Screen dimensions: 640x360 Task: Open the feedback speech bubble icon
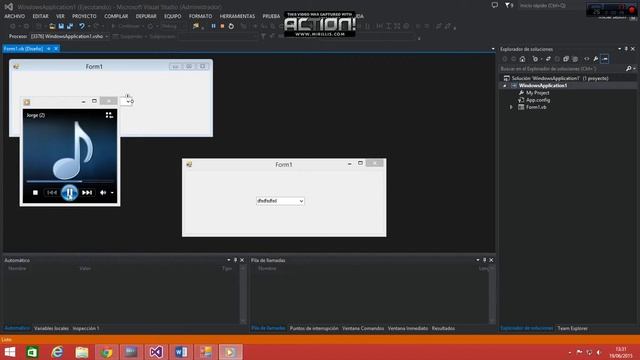pyautogui.click(x=495, y=5)
